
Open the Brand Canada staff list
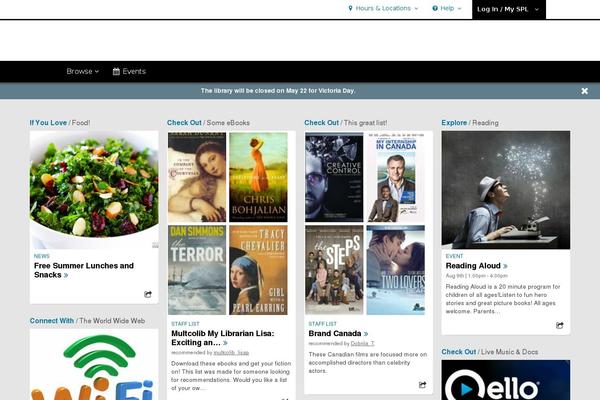pyautogui.click(x=335, y=334)
